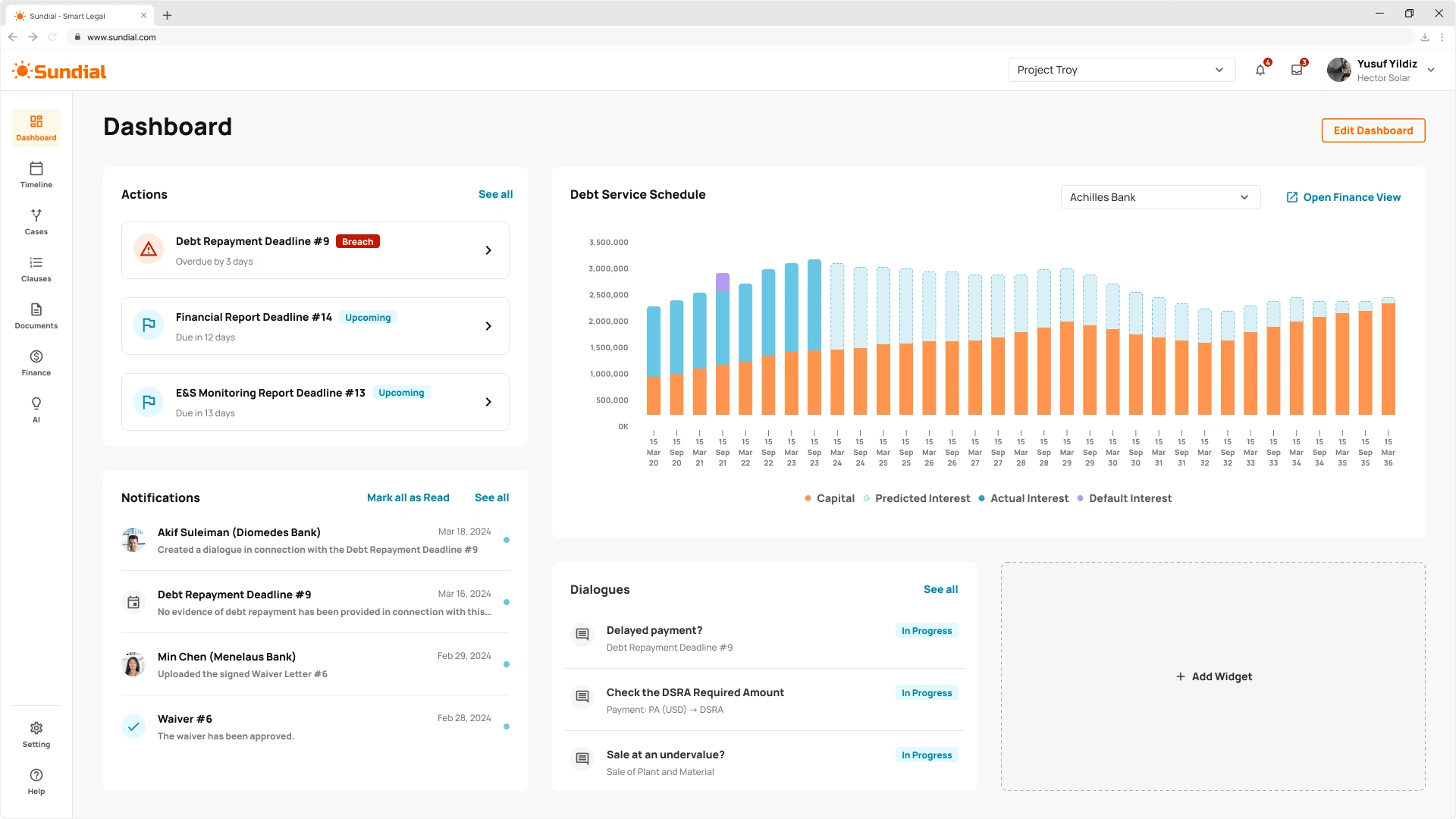Open the Achilles Bank dropdown

[1159, 197]
